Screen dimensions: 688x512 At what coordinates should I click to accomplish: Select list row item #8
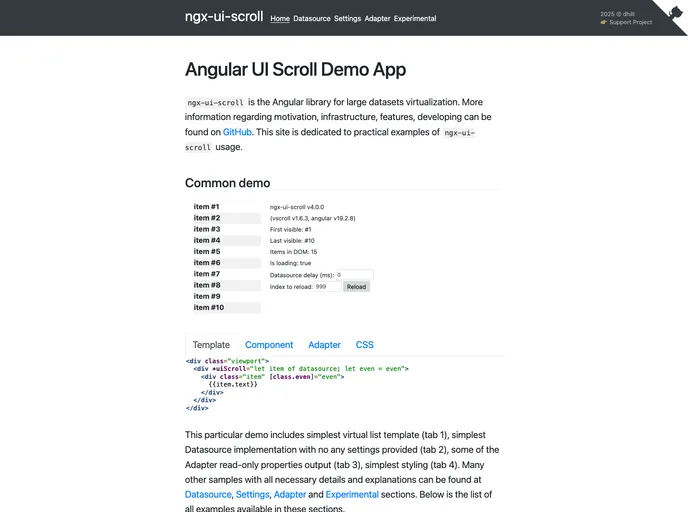tap(227, 285)
